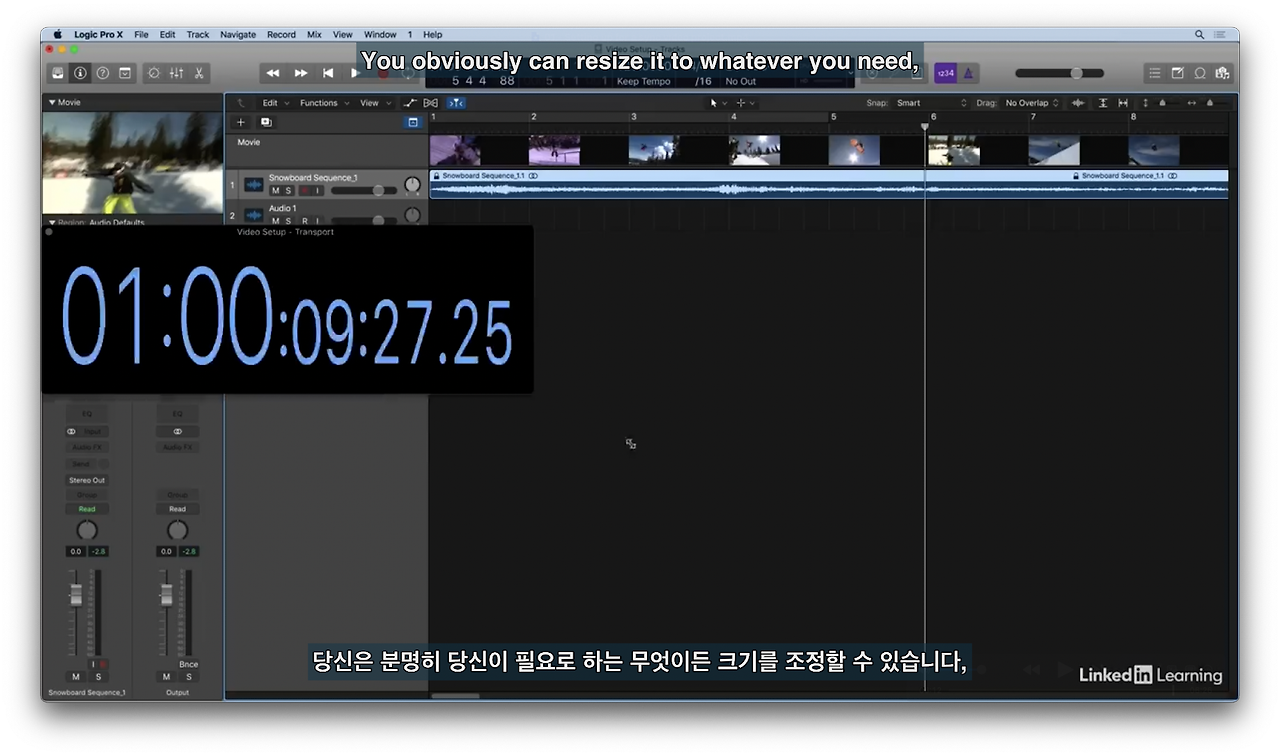The width and height of the screenshot is (1280, 756).
Task: Click the track hierarchy back arrow
Action: 240,103
